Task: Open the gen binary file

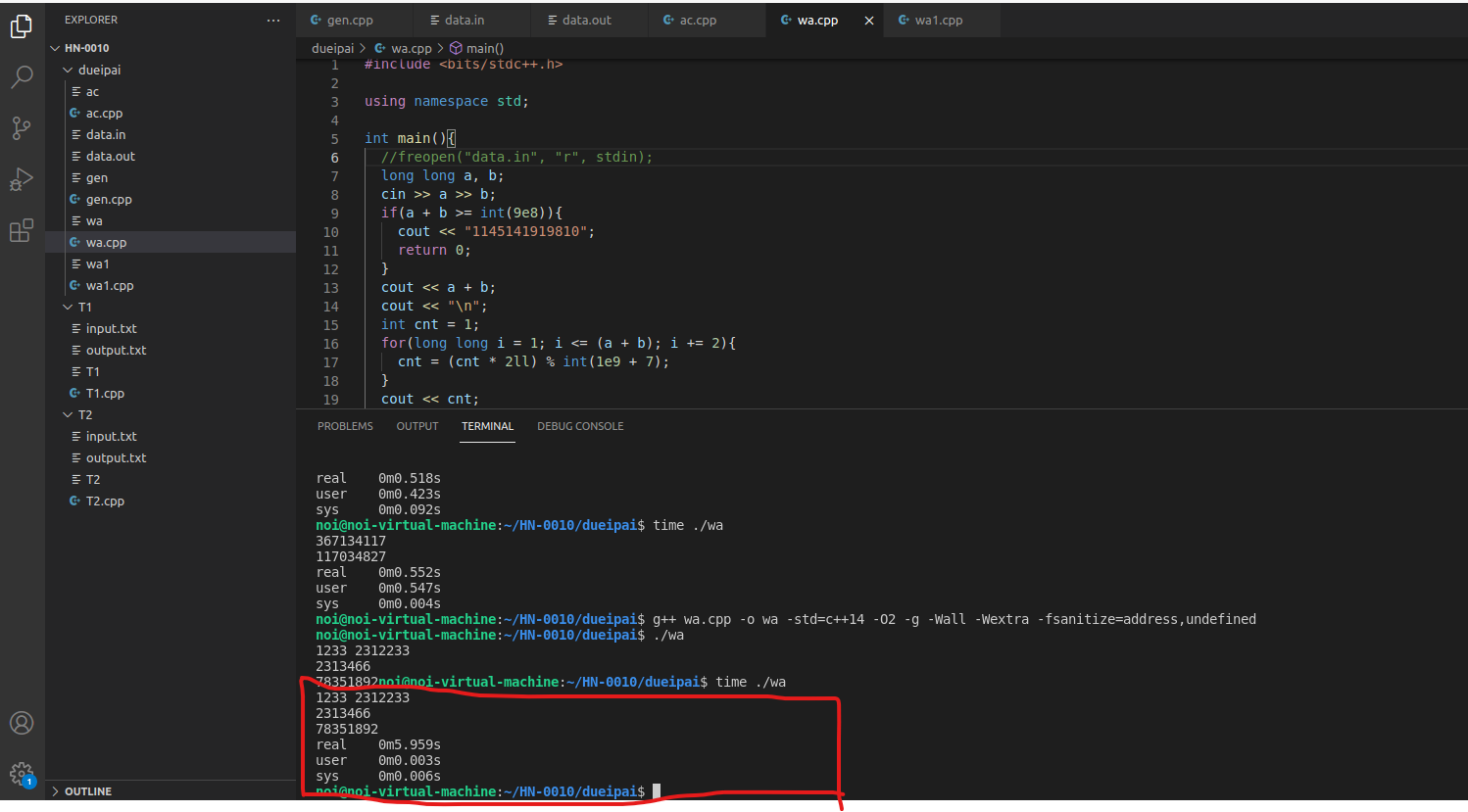Action: 171,178
